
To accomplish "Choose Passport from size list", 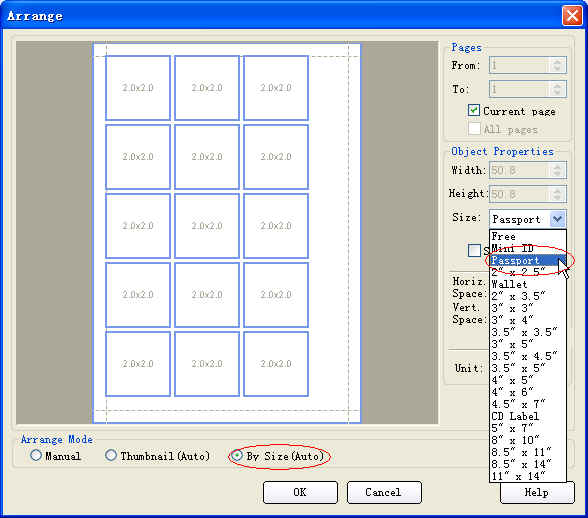I will [x=528, y=260].
